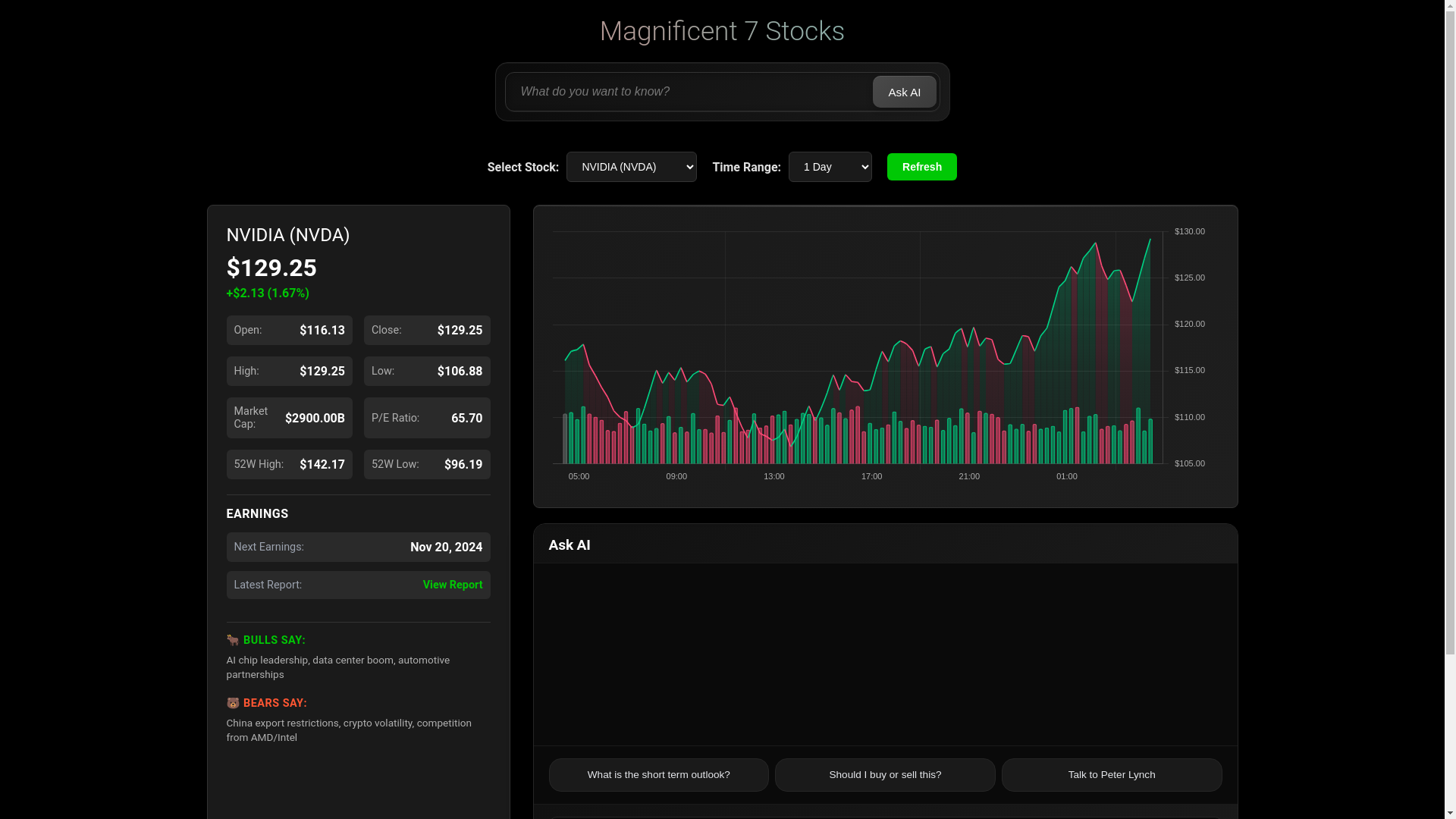Click the $105.00 label on chart axis
The image size is (1456, 819).
pyautogui.click(x=1189, y=463)
